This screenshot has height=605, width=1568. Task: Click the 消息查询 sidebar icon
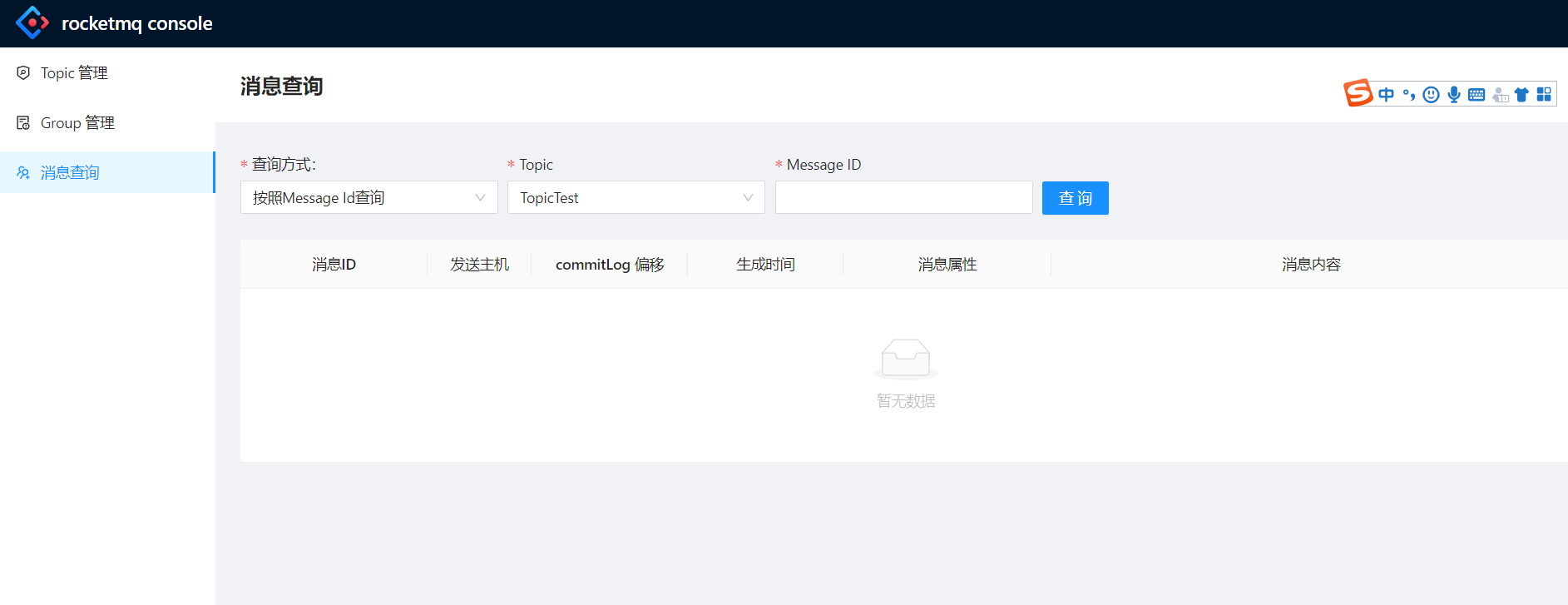click(x=23, y=172)
